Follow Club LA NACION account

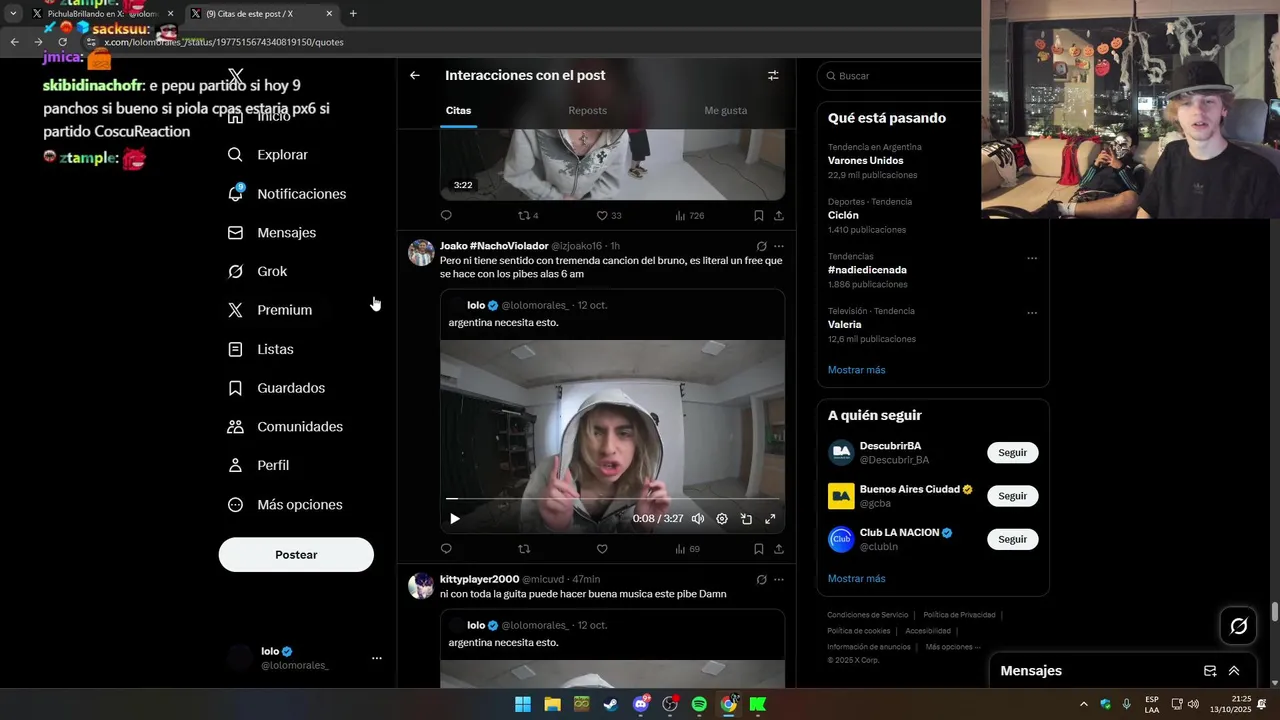click(1012, 539)
